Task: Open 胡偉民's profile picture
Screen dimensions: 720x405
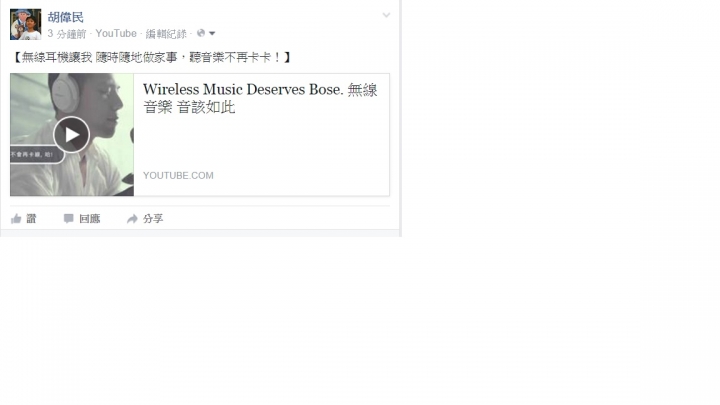Action: [x=26, y=24]
